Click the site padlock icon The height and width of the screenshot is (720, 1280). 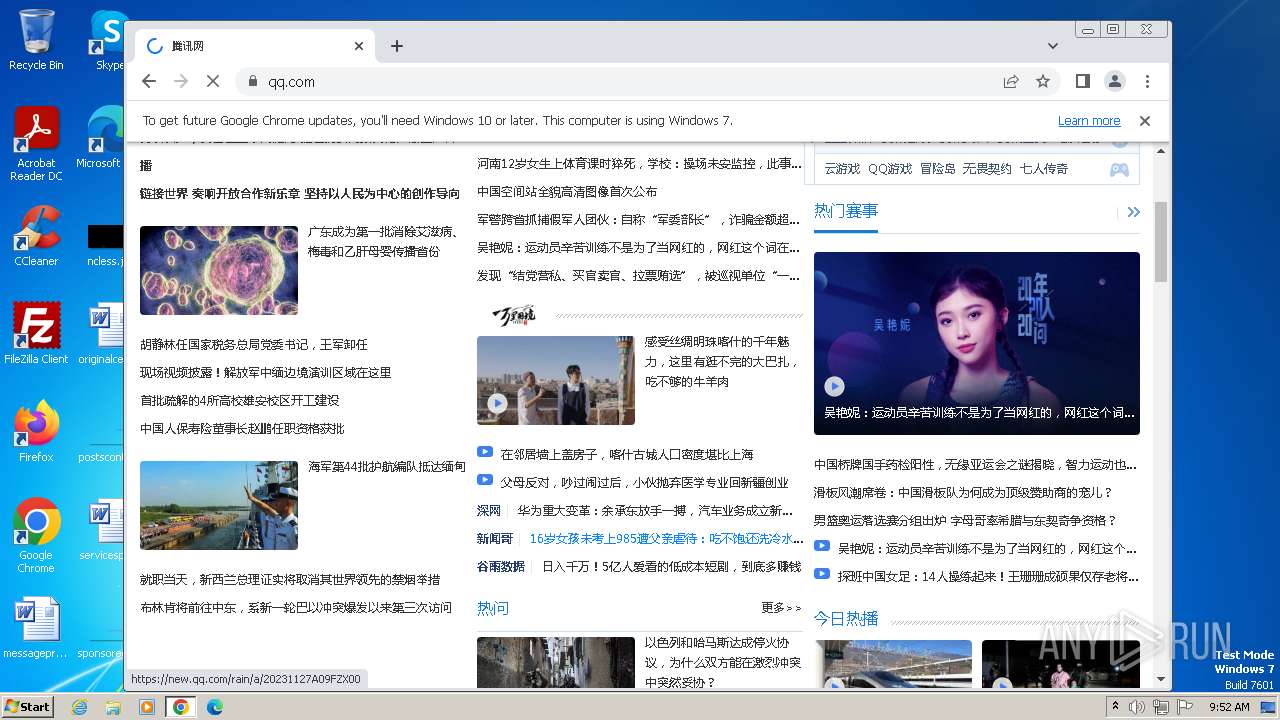pyautogui.click(x=252, y=81)
